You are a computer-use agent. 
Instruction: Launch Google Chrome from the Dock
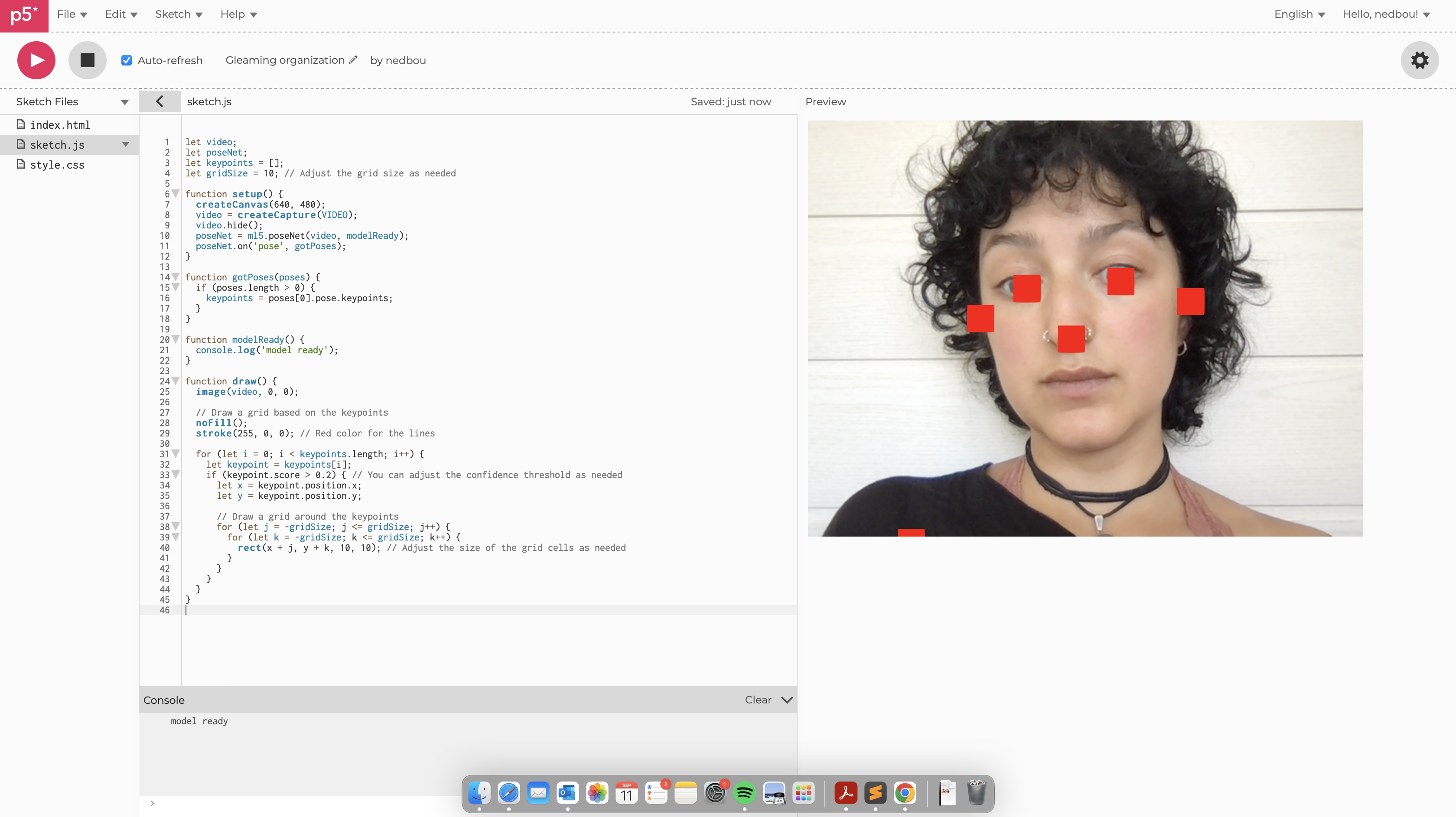(906, 793)
